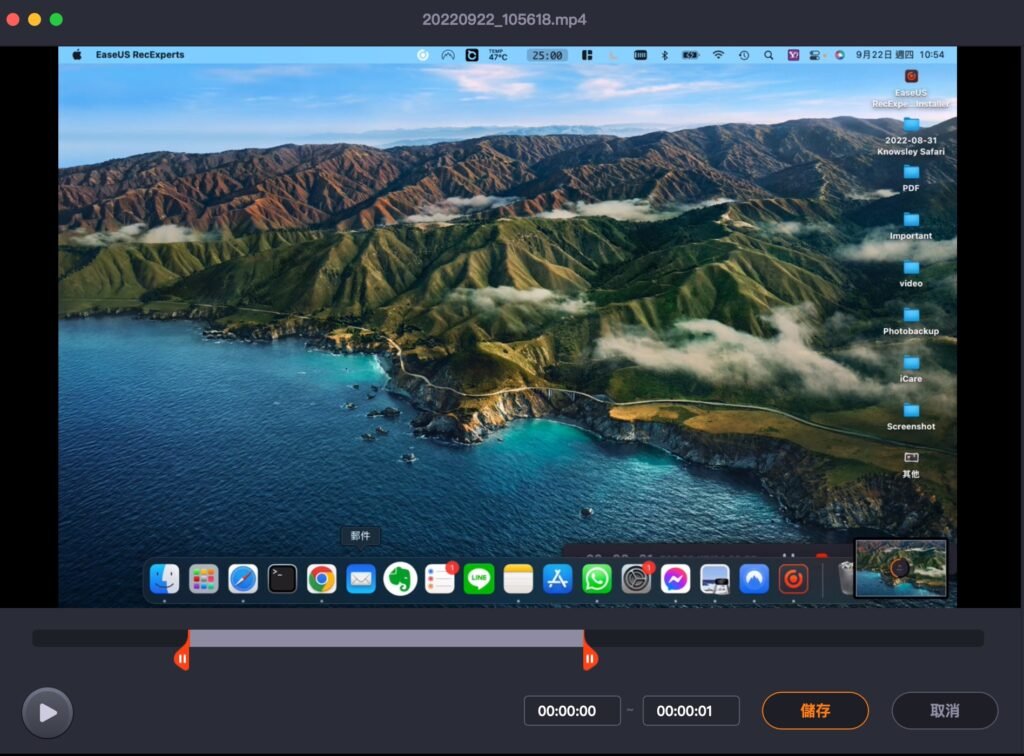Screen dimensions: 1024x756
Task: Click EaseUS RecExperts icon in the dock
Action: [x=793, y=578]
